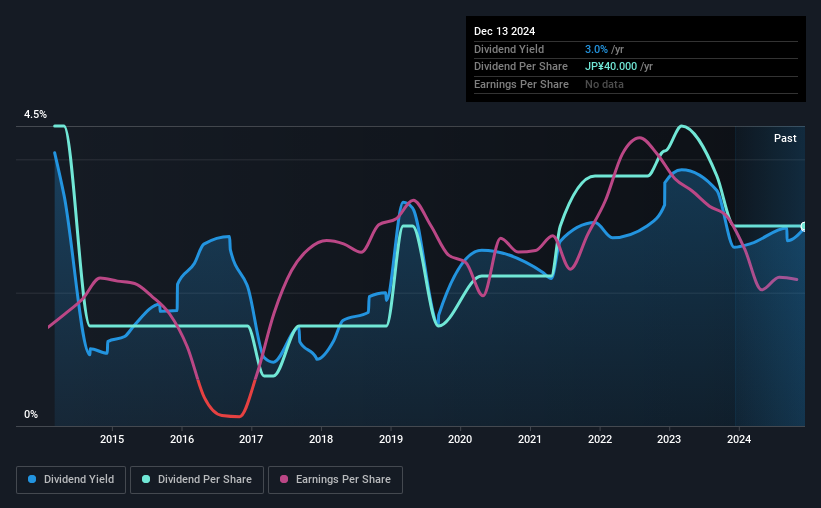
Task: Toggle the Dividend Per Share legend button
Action: point(197,480)
